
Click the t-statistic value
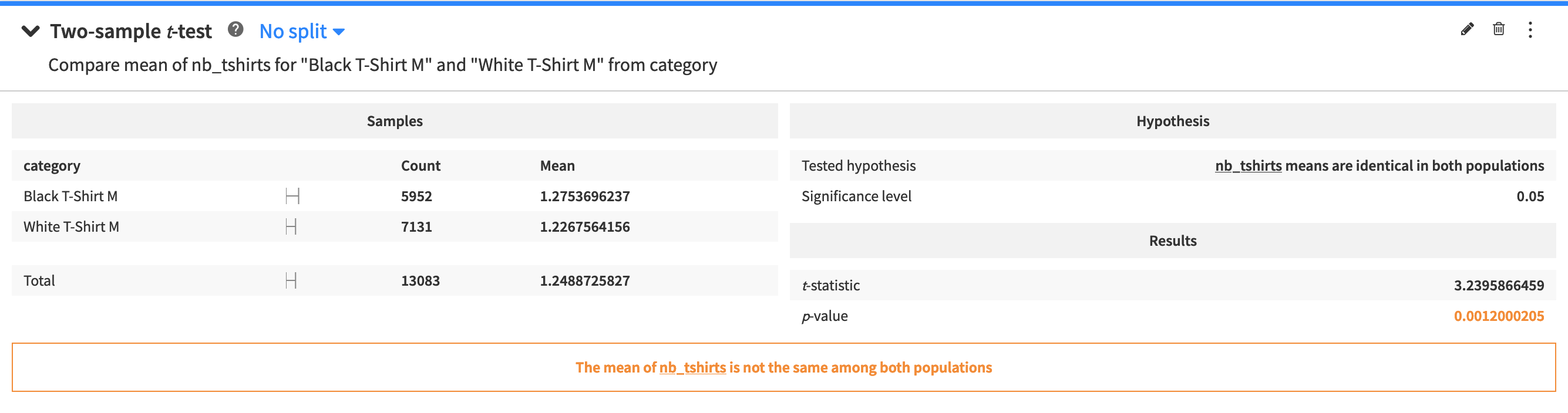click(x=1499, y=286)
